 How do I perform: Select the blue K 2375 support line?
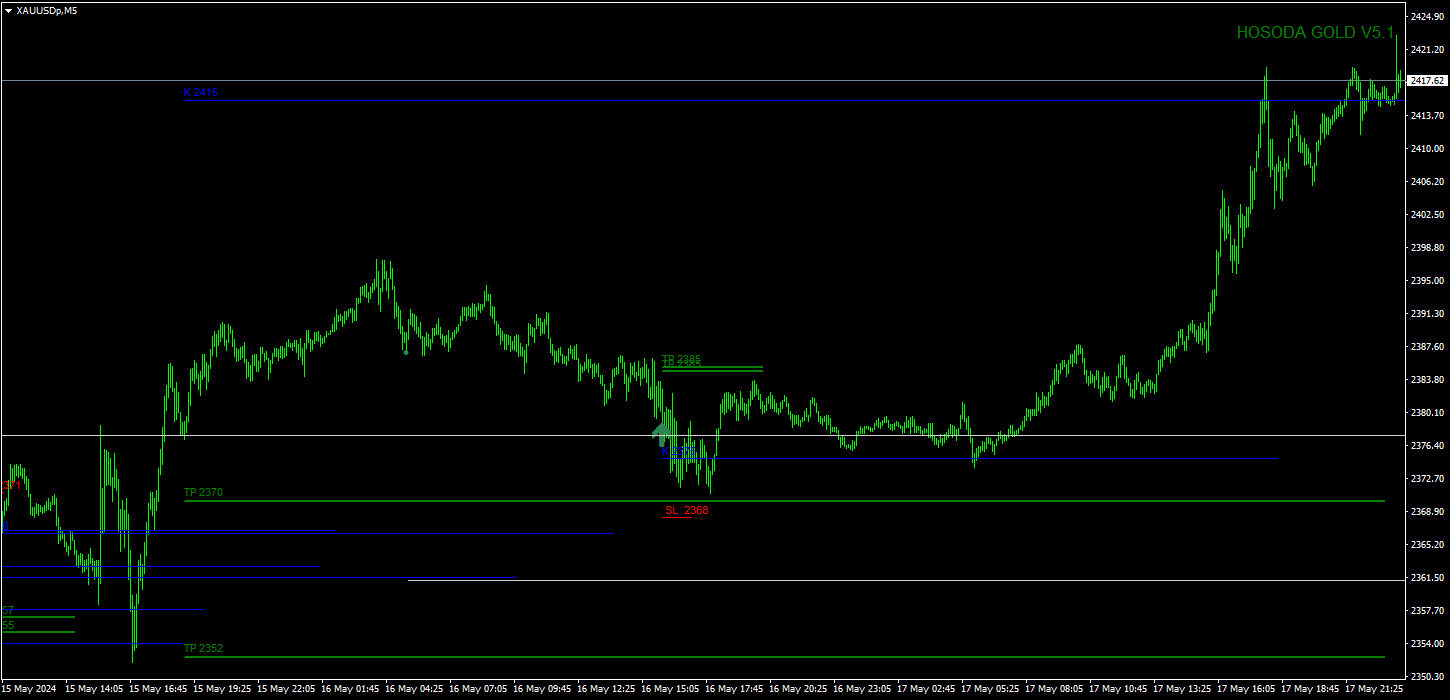tap(1000, 458)
